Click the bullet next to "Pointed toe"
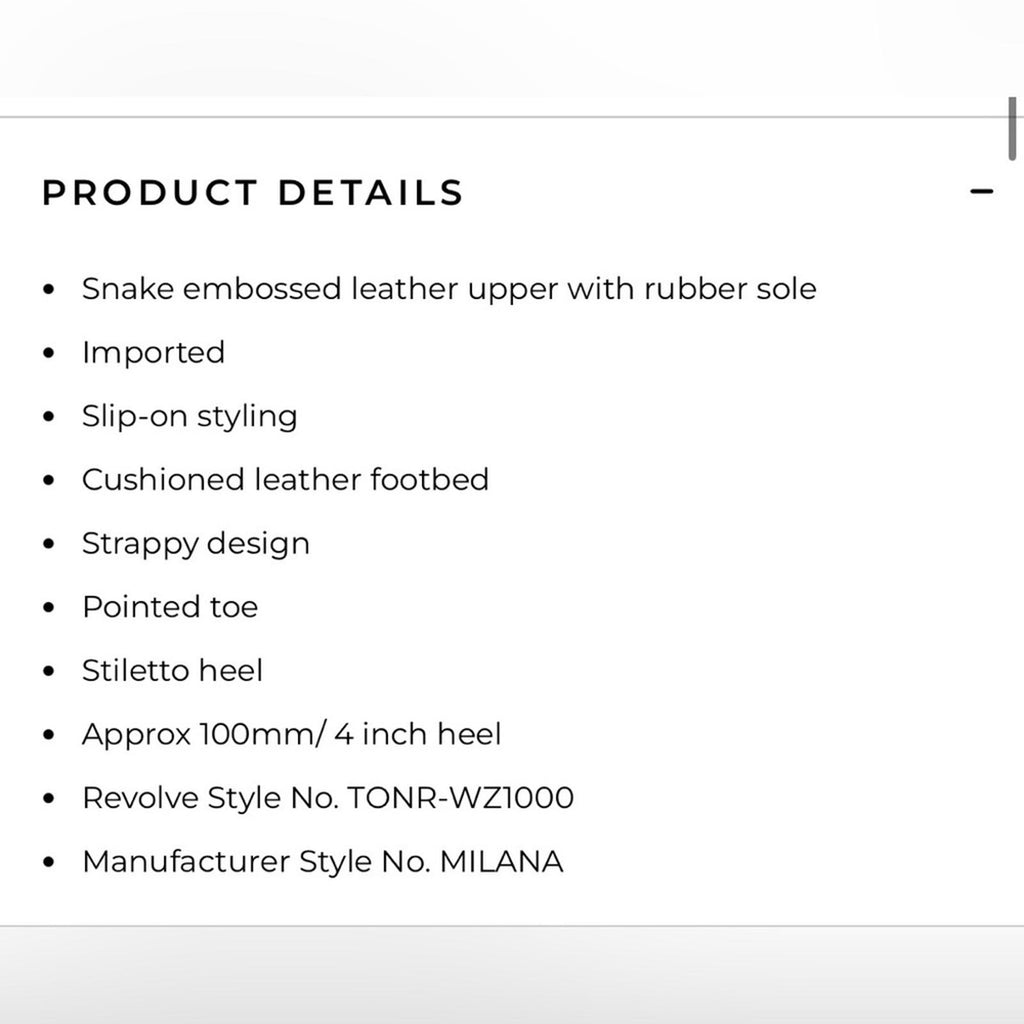The height and width of the screenshot is (1024, 1024). click(49, 608)
